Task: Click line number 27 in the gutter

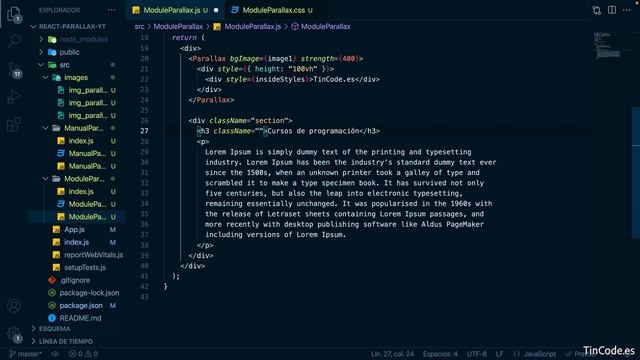Action: (144, 131)
